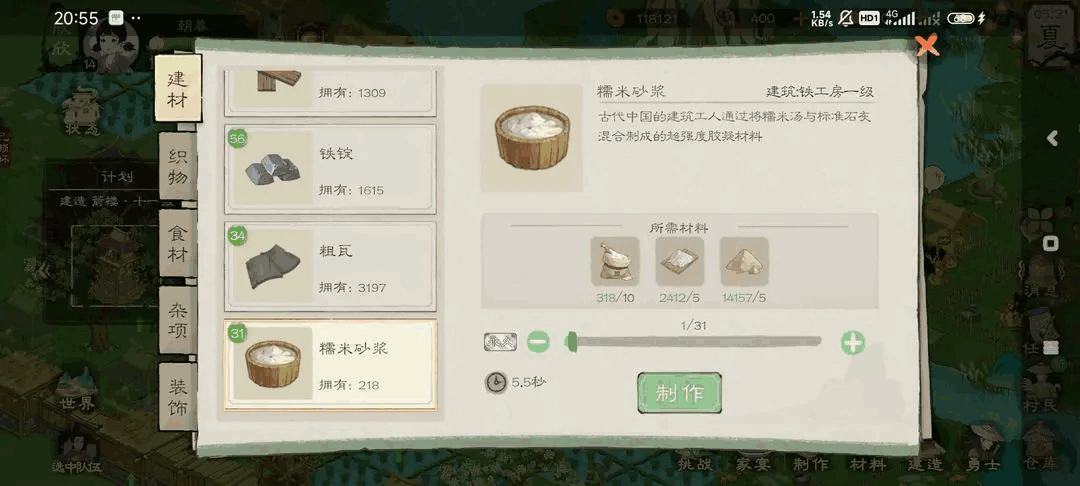Click the clock crafting time icon
The width and height of the screenshot is (1080, 486).
(496, 383)
